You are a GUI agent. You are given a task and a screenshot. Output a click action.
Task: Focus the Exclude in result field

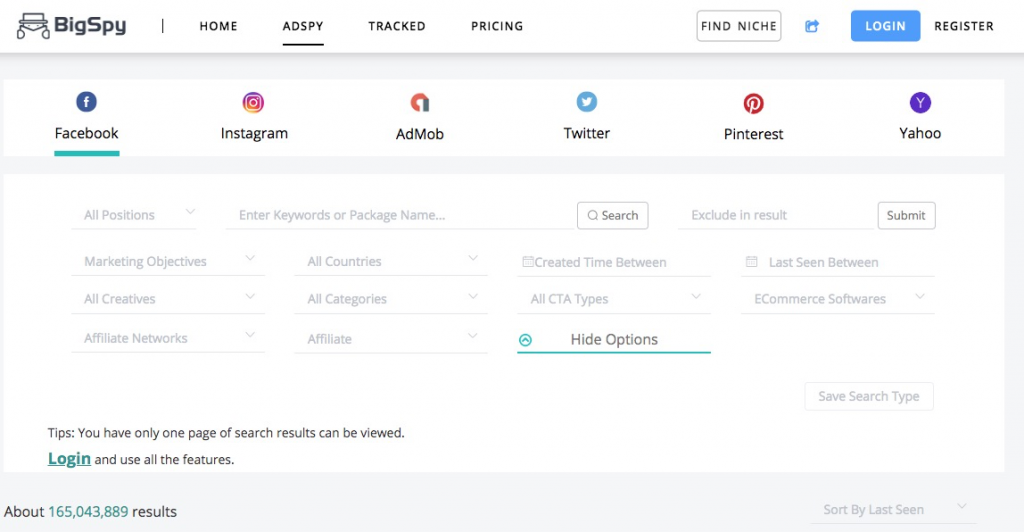coord(776,215)
